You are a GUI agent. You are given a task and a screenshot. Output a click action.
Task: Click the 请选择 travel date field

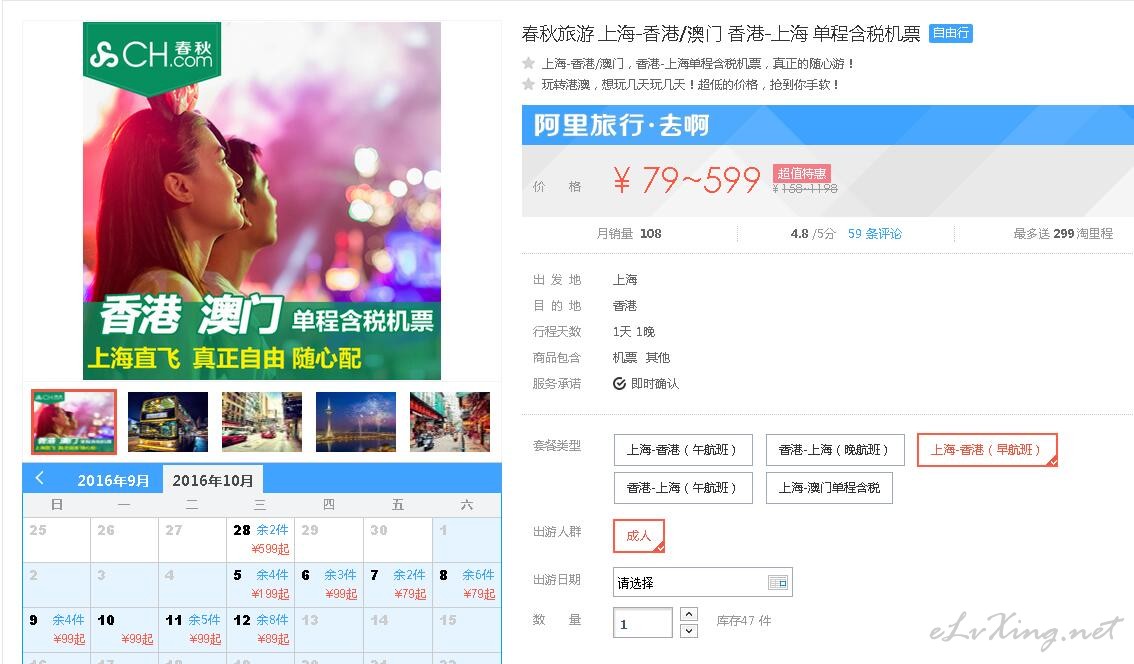click(702, 582)
